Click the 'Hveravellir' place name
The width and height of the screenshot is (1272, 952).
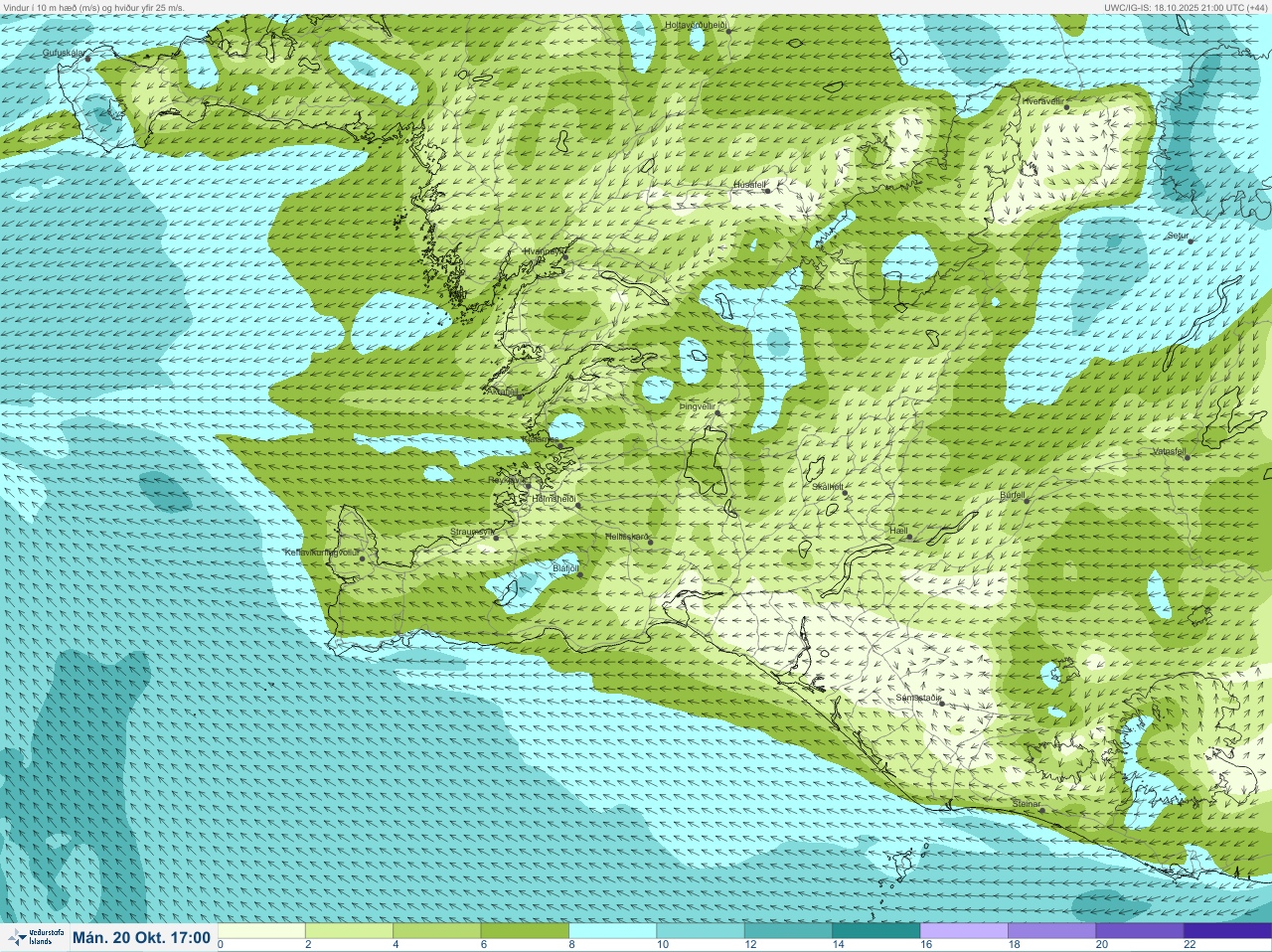(x=1042, y=100)
